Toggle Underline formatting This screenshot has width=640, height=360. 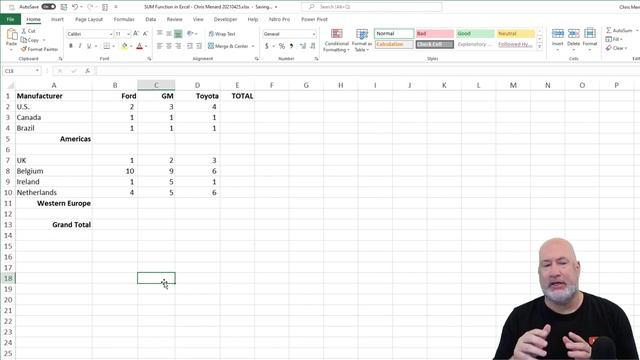[89, 46]
